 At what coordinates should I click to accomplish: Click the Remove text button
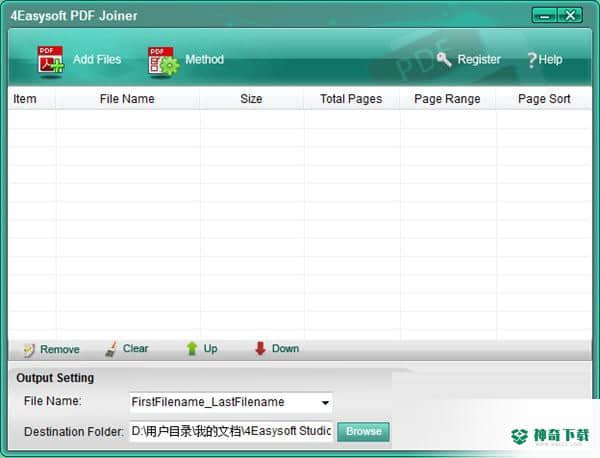coord(60,349)
